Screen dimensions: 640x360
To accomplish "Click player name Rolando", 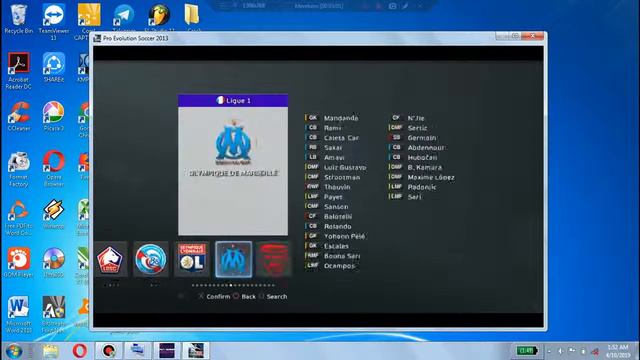I will tap(337, 226).
